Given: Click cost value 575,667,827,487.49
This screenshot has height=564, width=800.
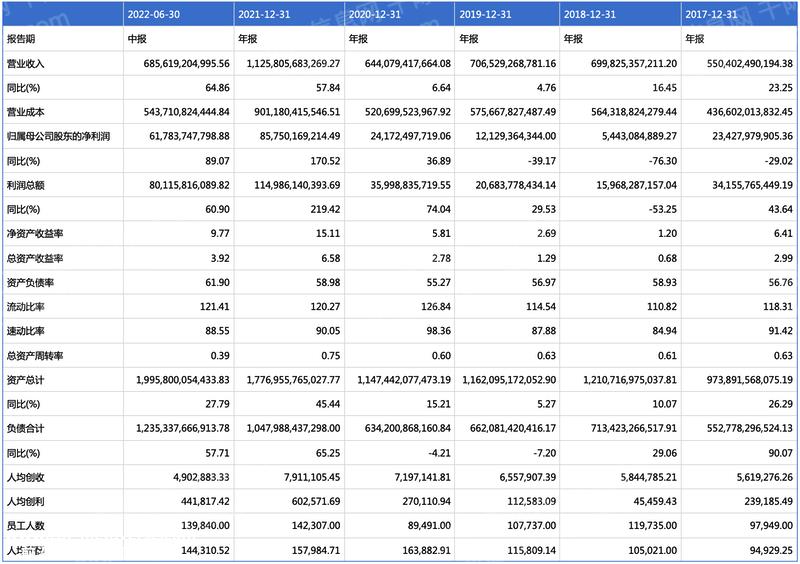Looking at the screenshot, I should [x=513, y=112].
